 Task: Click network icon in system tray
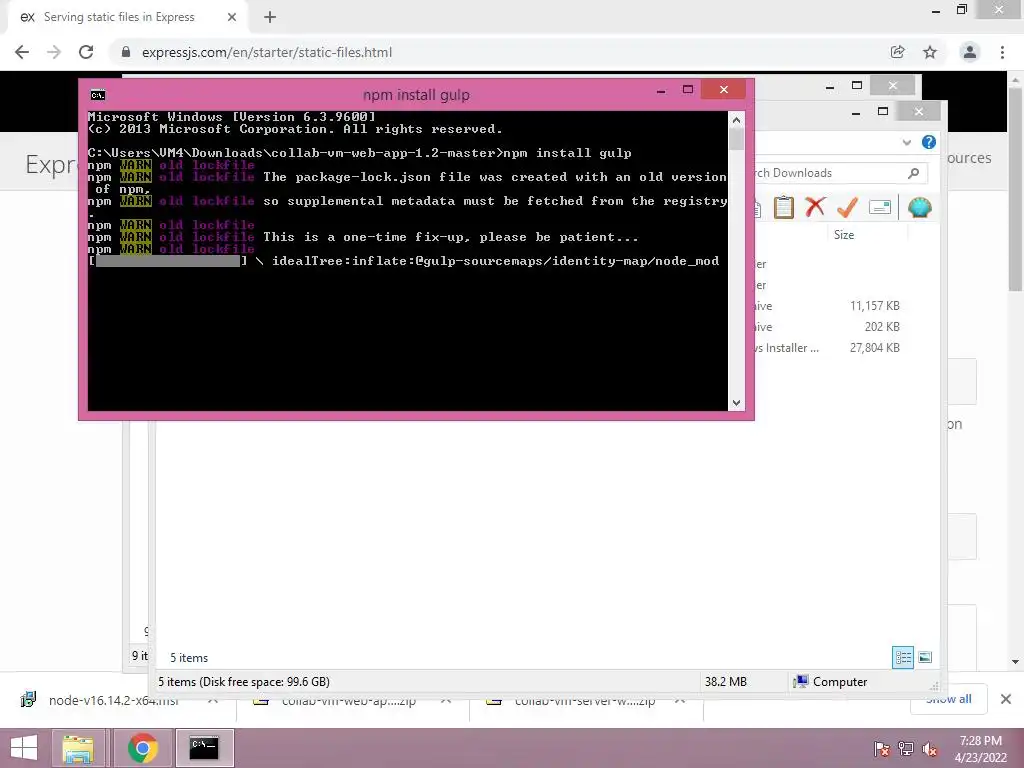[906, 749]
